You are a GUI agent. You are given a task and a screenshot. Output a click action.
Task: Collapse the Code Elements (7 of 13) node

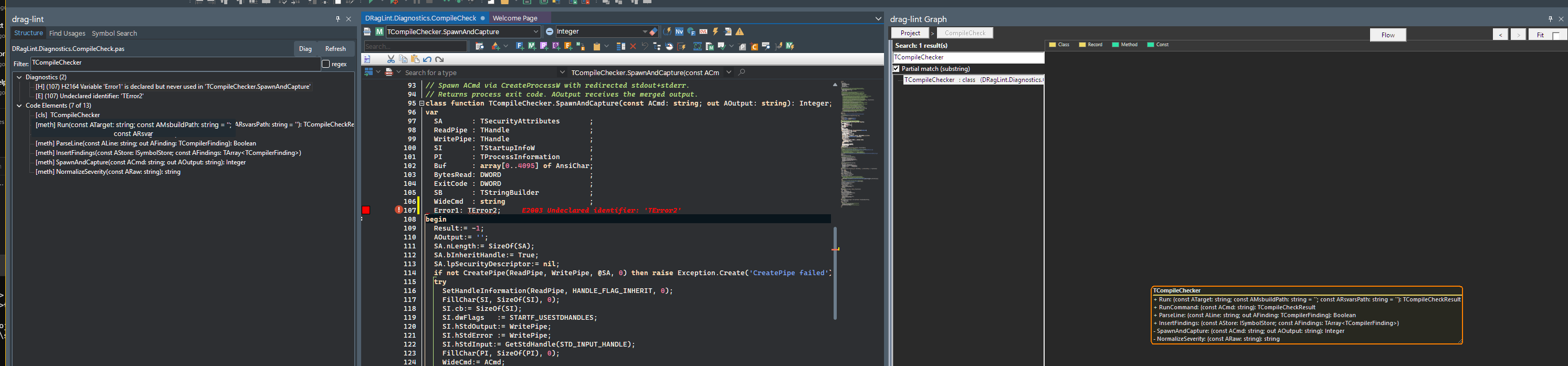pos(19,106)
